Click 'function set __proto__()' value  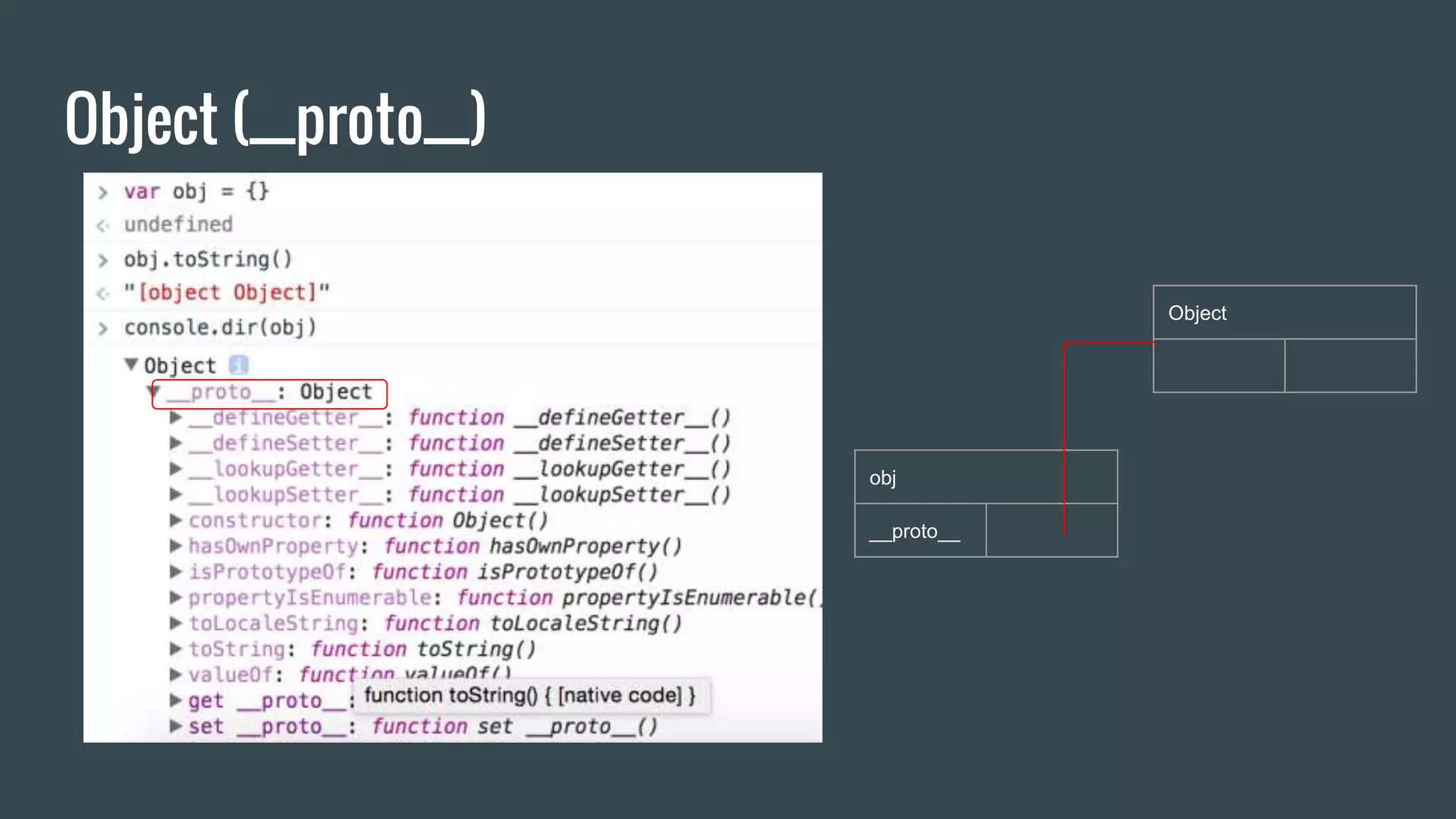[515, 726]
